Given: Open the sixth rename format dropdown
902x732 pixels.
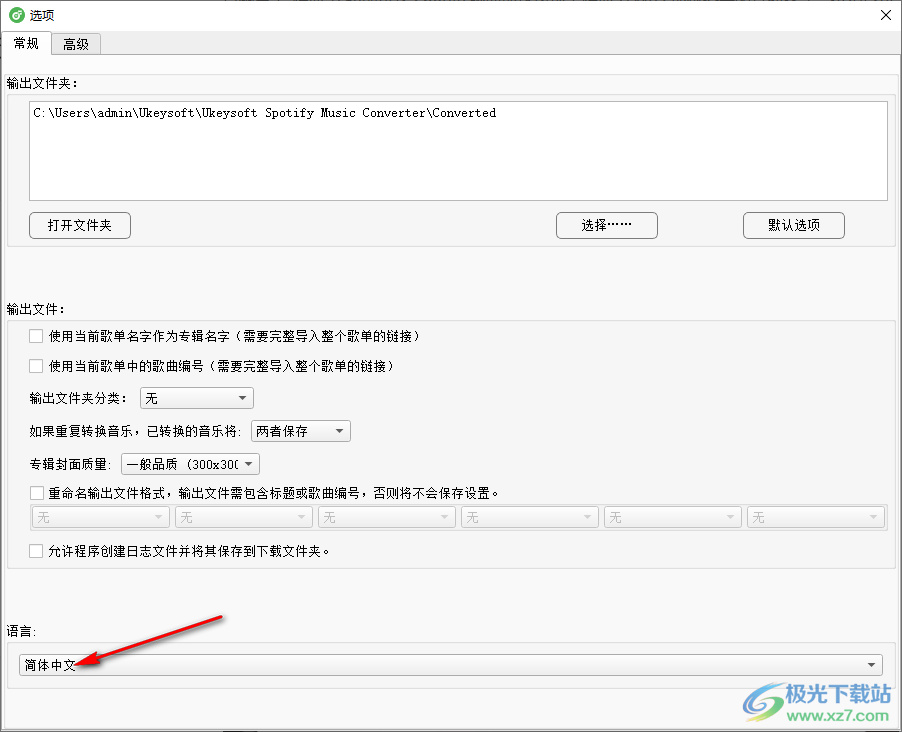Looking at the screenshot, I should [x=816, y=517].
